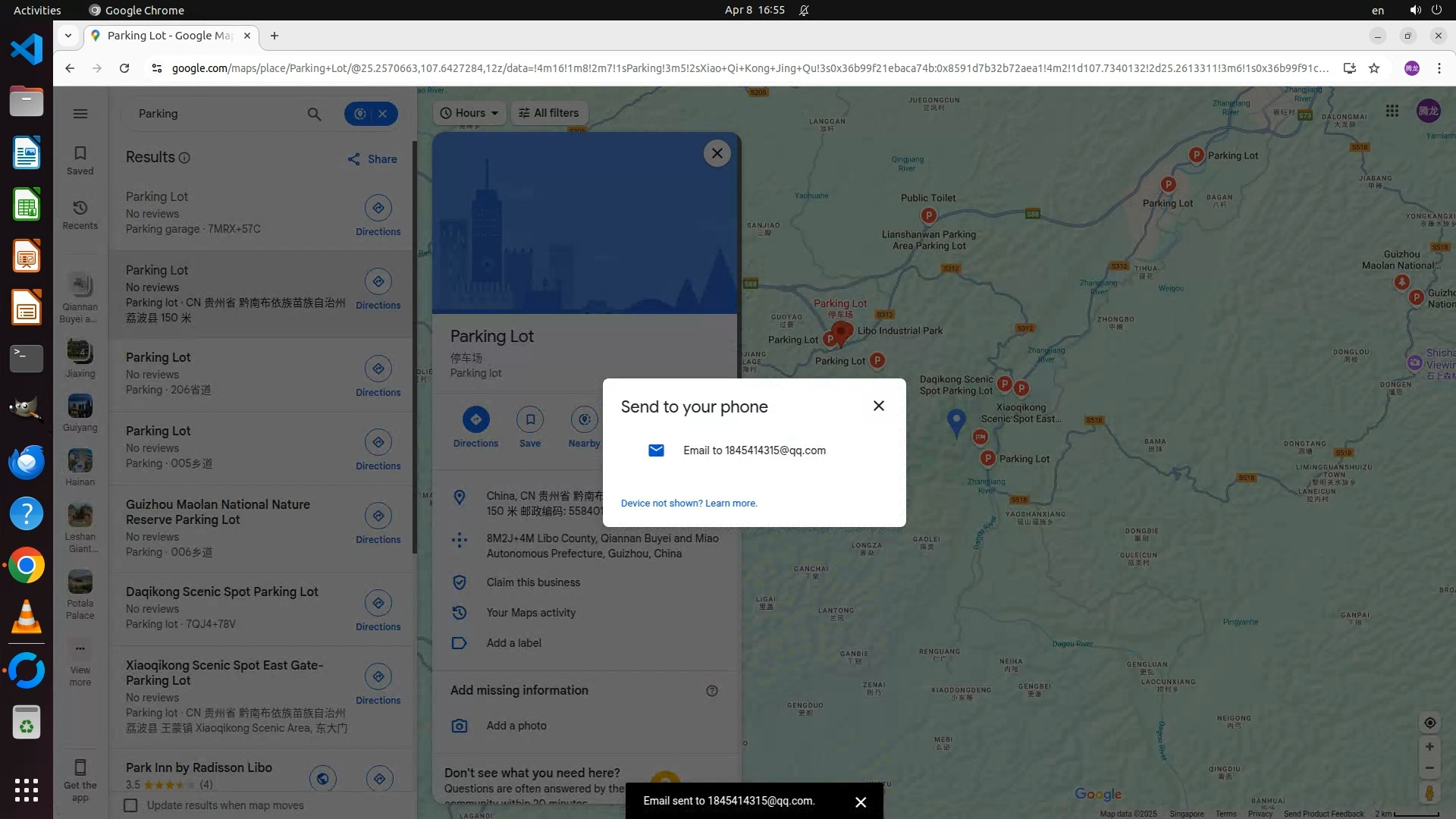Image resolution: width=1456 pixels, height=819 pixels.
Task: Click the My Location button on the map
Action: point(1429,723)
